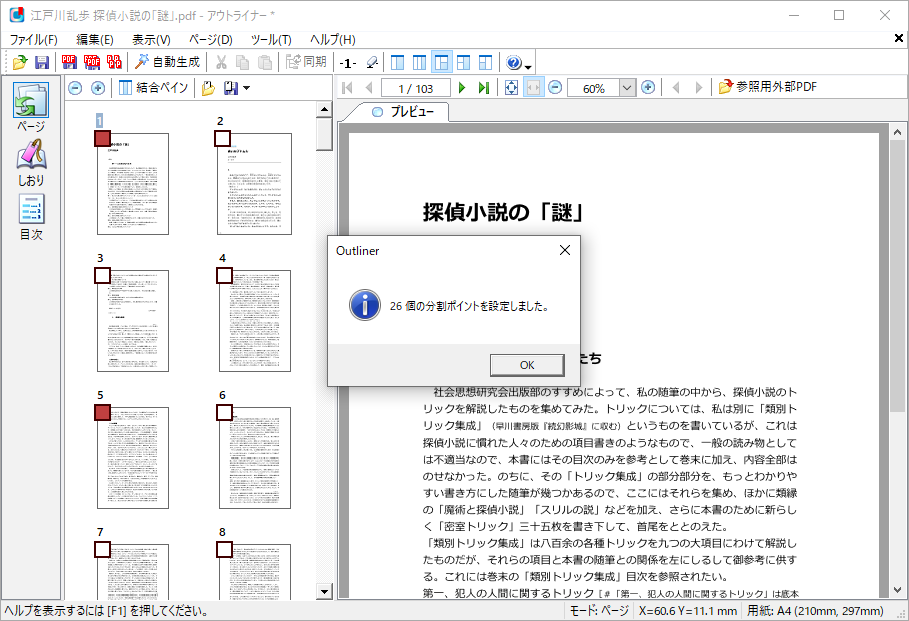Go to the previous preview page
This screenshot has width=909, height=621.
tap(369, 88)
